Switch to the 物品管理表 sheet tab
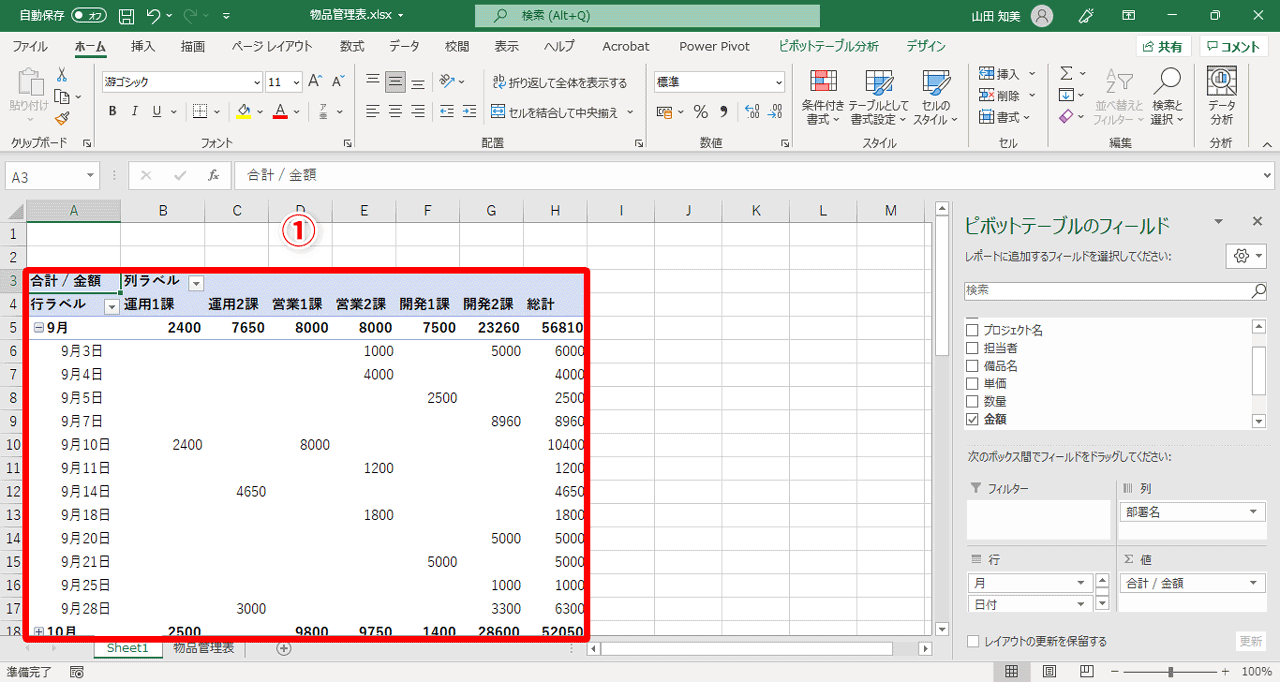 click(x=204, y=648)
